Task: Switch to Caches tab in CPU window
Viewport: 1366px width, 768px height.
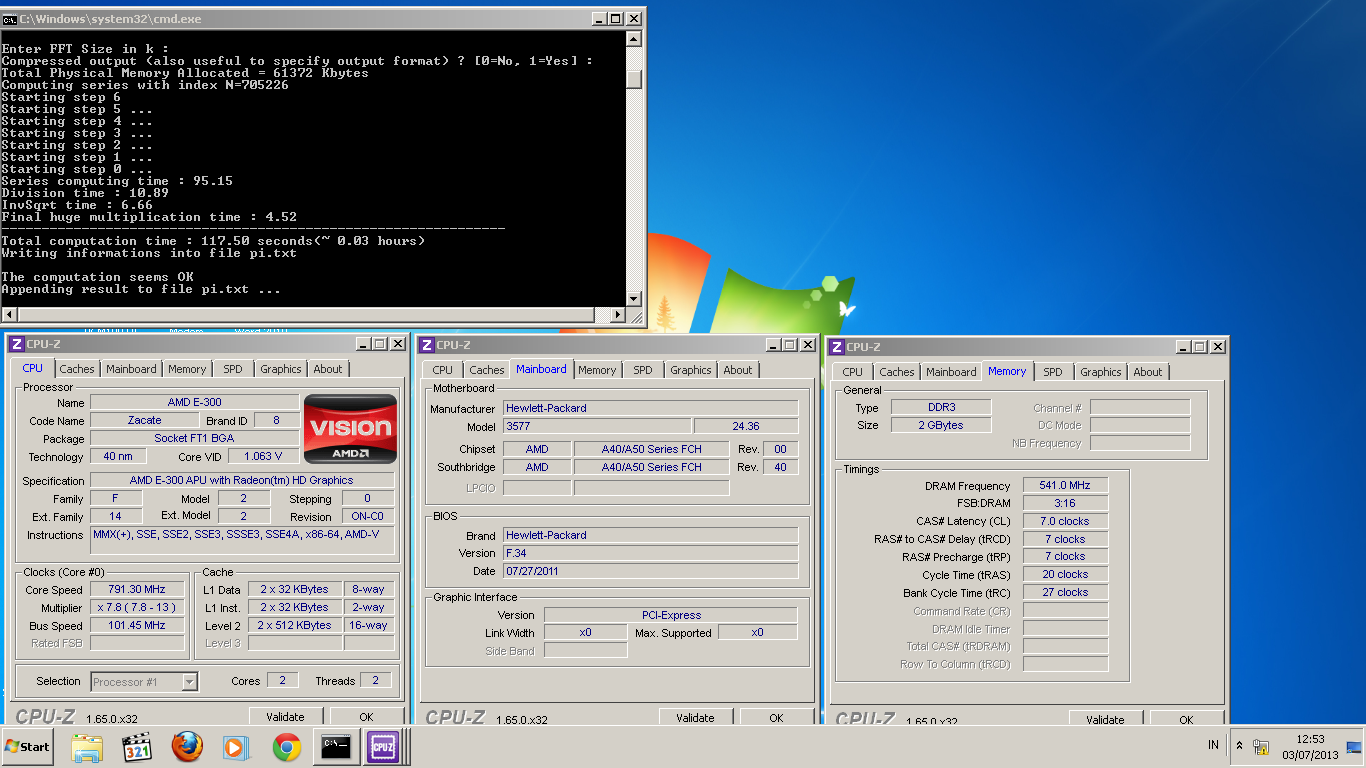Action: tap(77, 369)
